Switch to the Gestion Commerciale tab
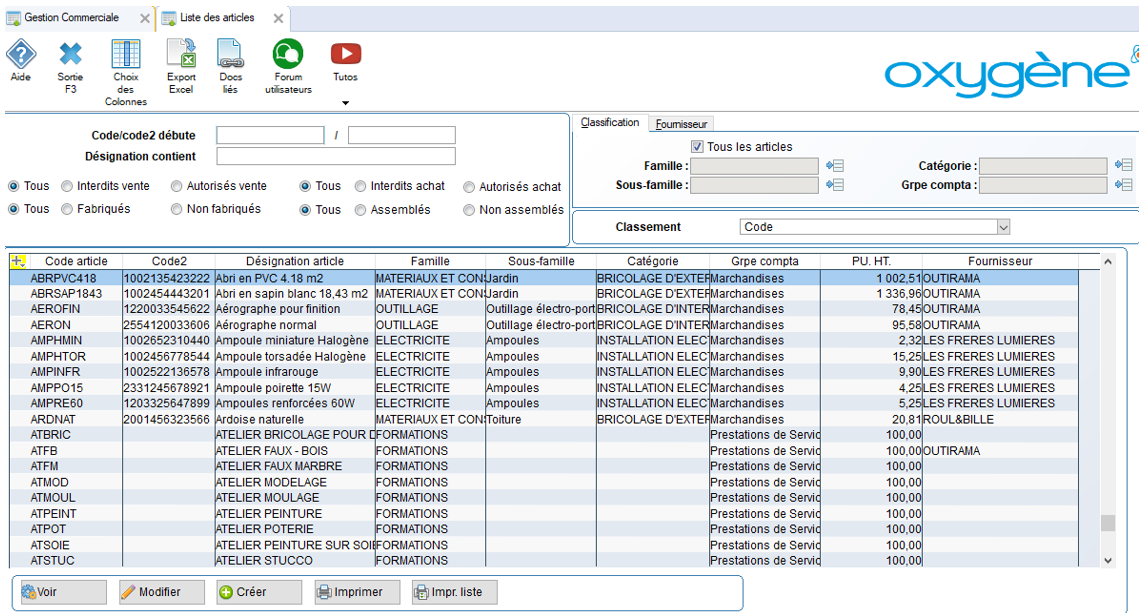The width and height of the screenshot is (1144, 613). click(71, 18)
